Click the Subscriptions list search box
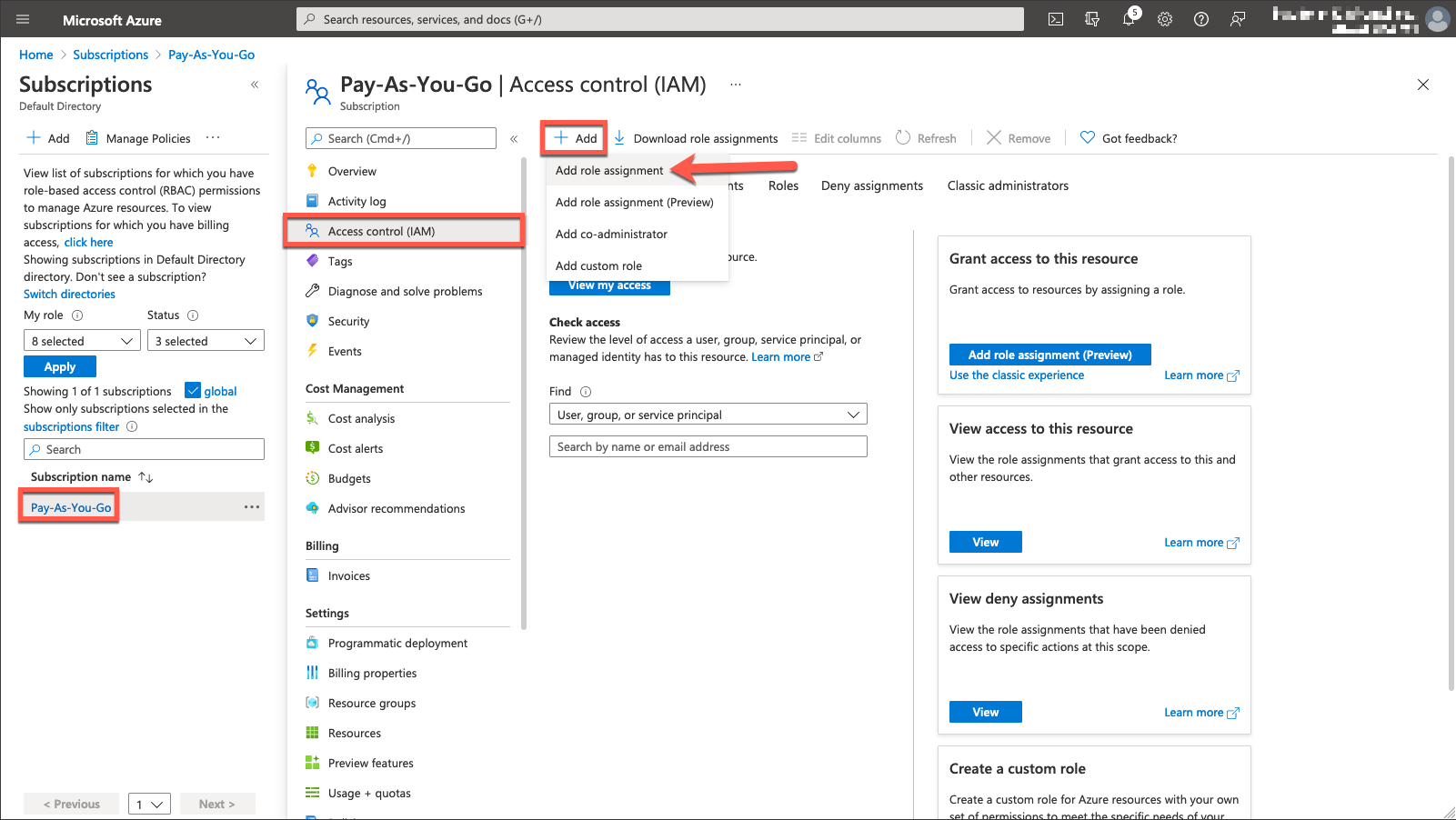1456x820 pixels. click(x=144, y=449)
